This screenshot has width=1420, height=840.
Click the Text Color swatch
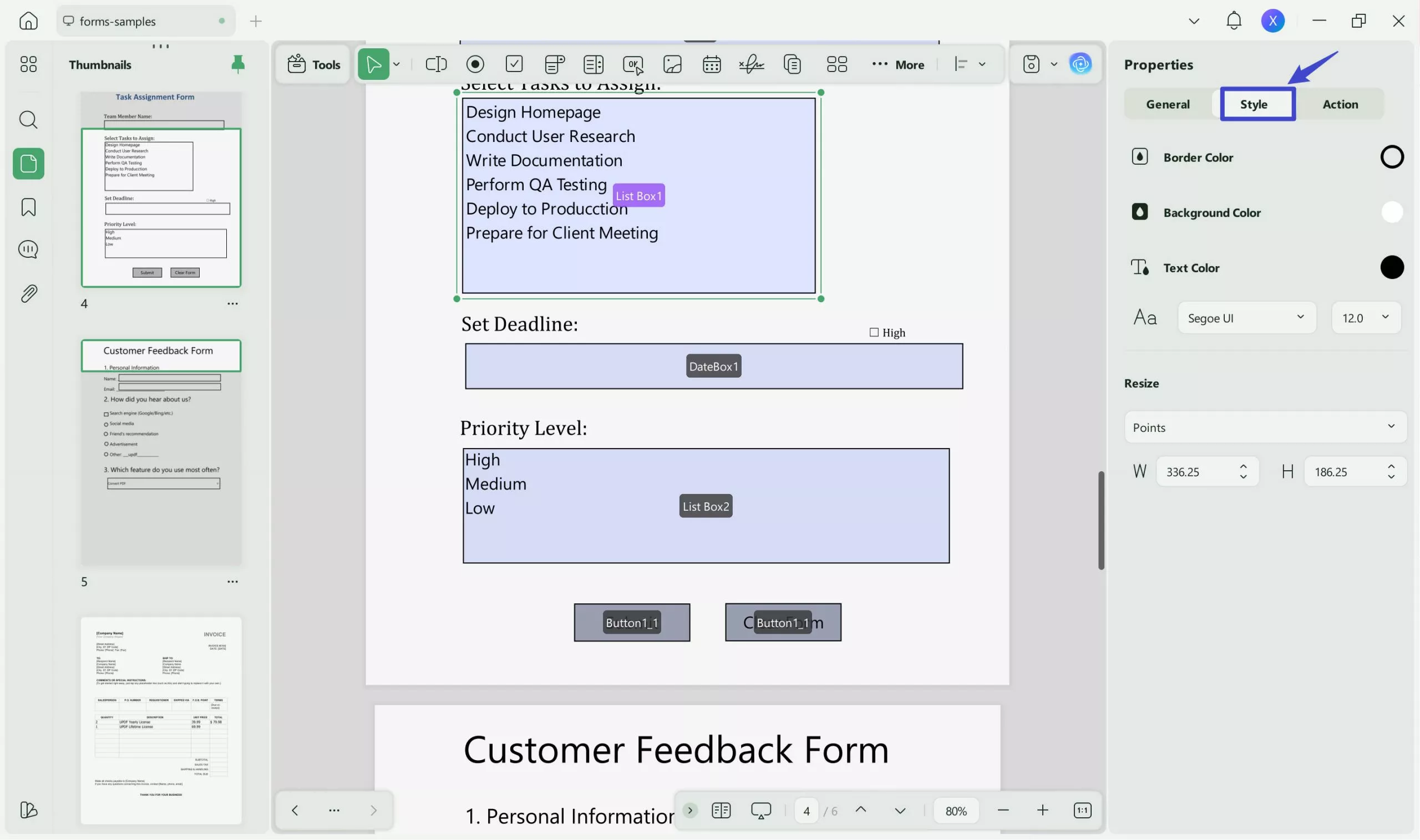[1392, 267]
